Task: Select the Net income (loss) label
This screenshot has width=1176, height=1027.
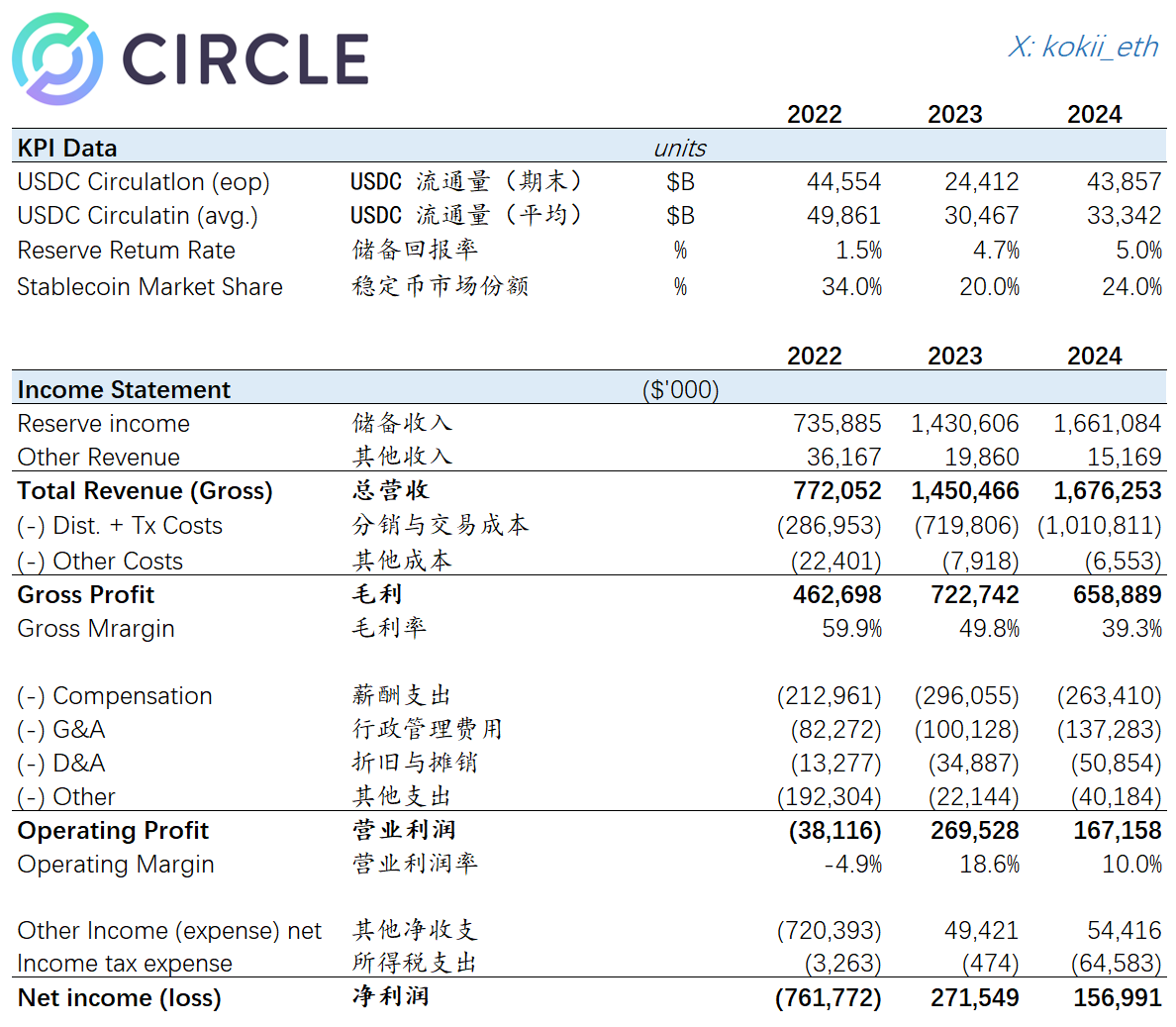Action: pos(119,997)
